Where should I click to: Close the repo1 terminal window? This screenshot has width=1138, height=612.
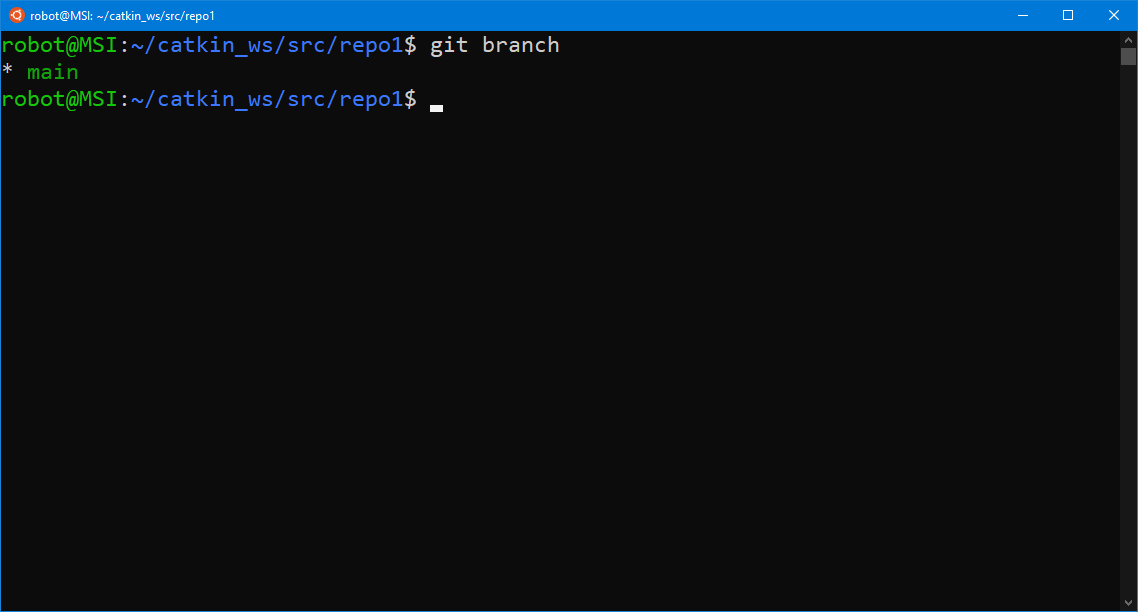pos(1114,15)
